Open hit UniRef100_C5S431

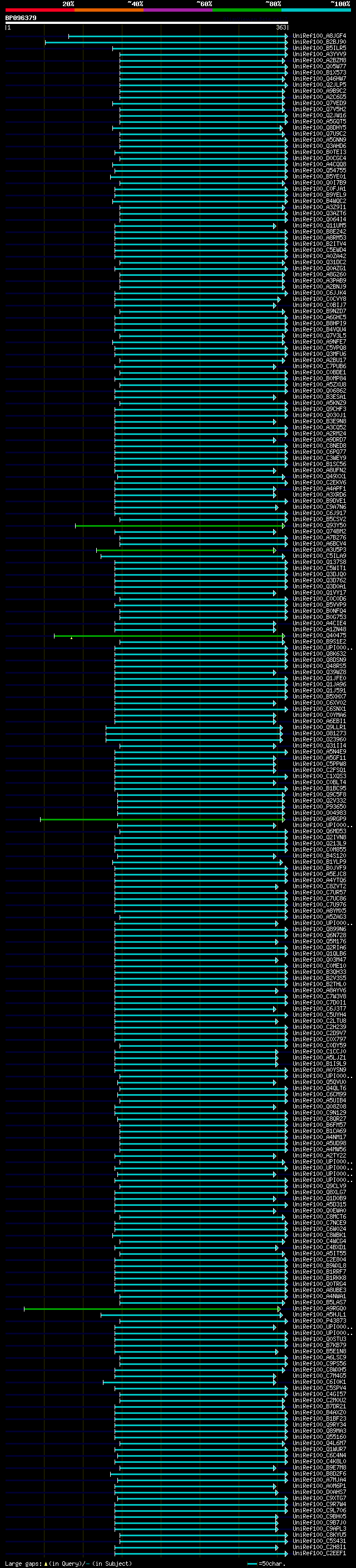point(319,1541)
